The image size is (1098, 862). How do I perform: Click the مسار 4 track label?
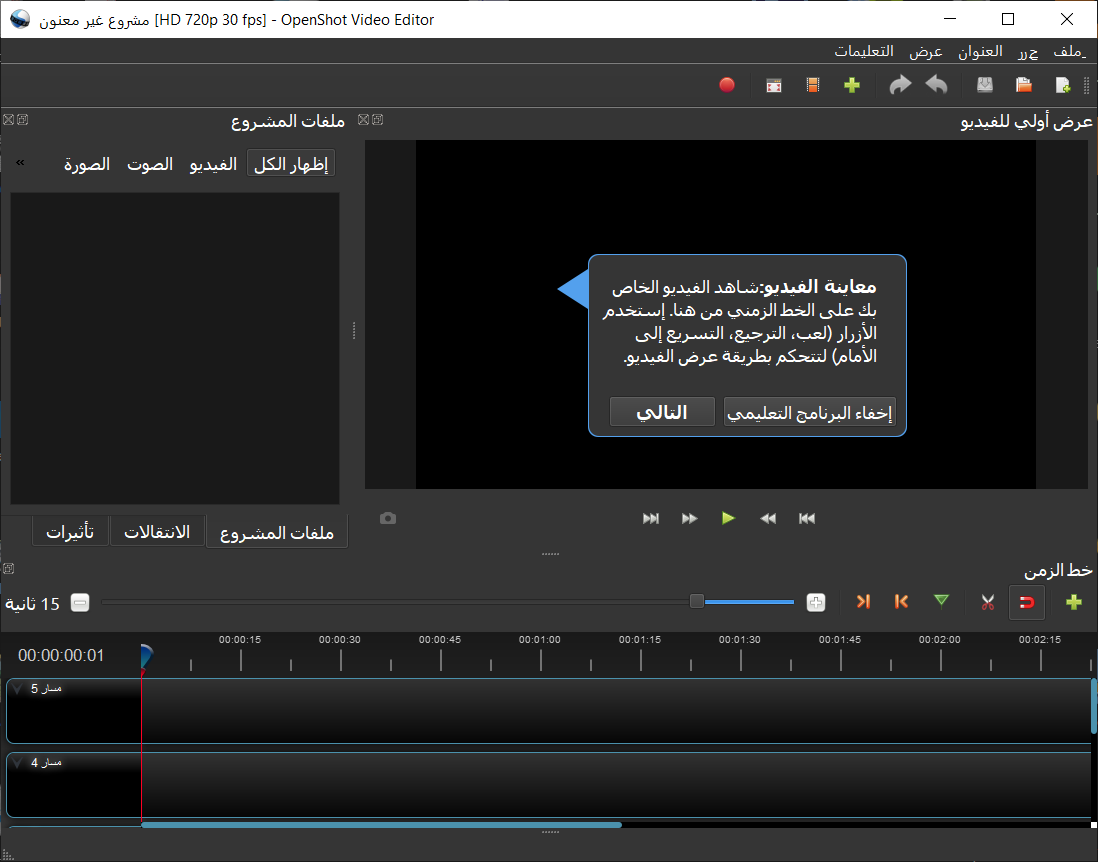[46, 763]
